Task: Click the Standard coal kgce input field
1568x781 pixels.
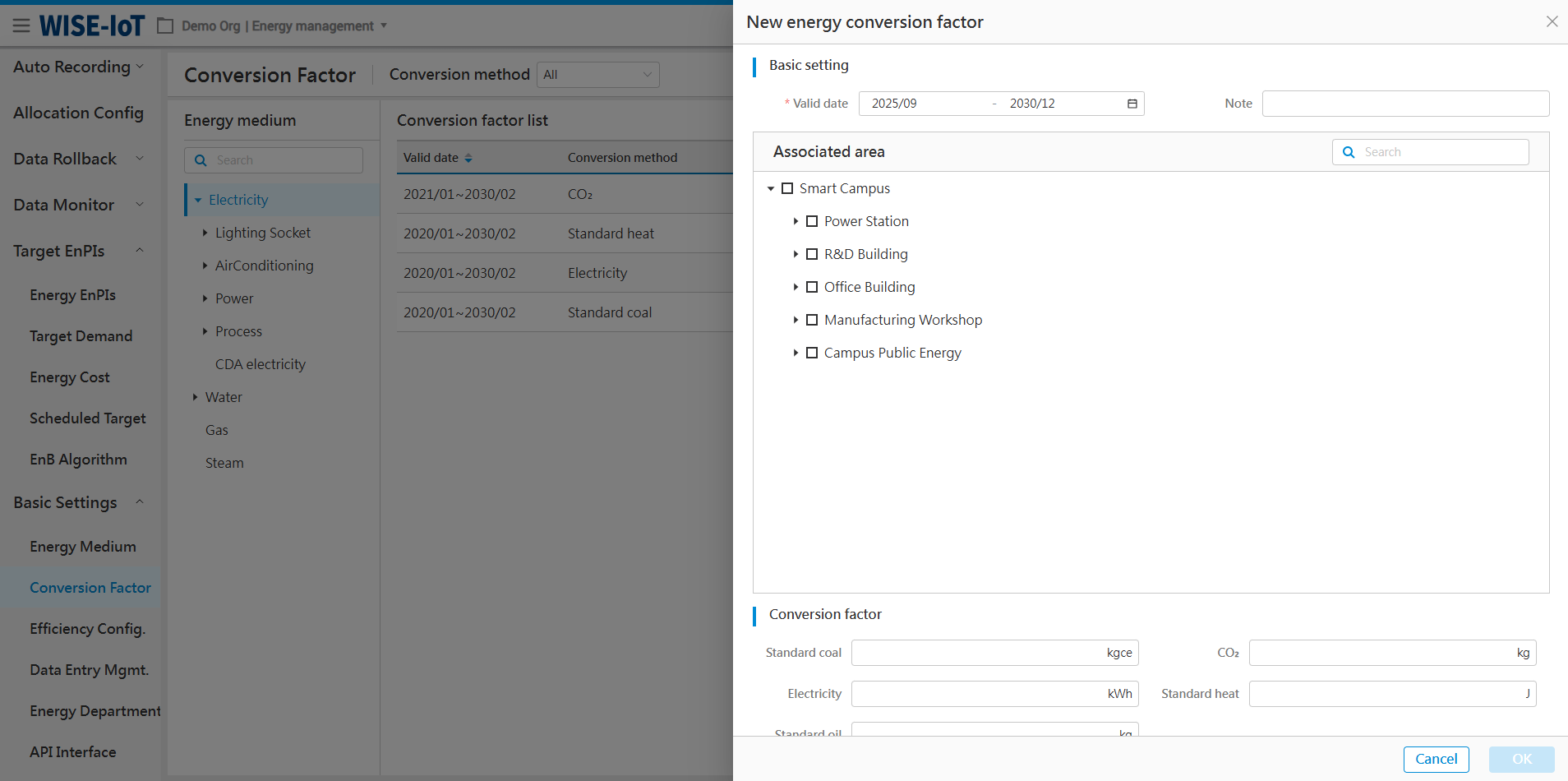Action: pyautogui.click(x=978, y=653)
